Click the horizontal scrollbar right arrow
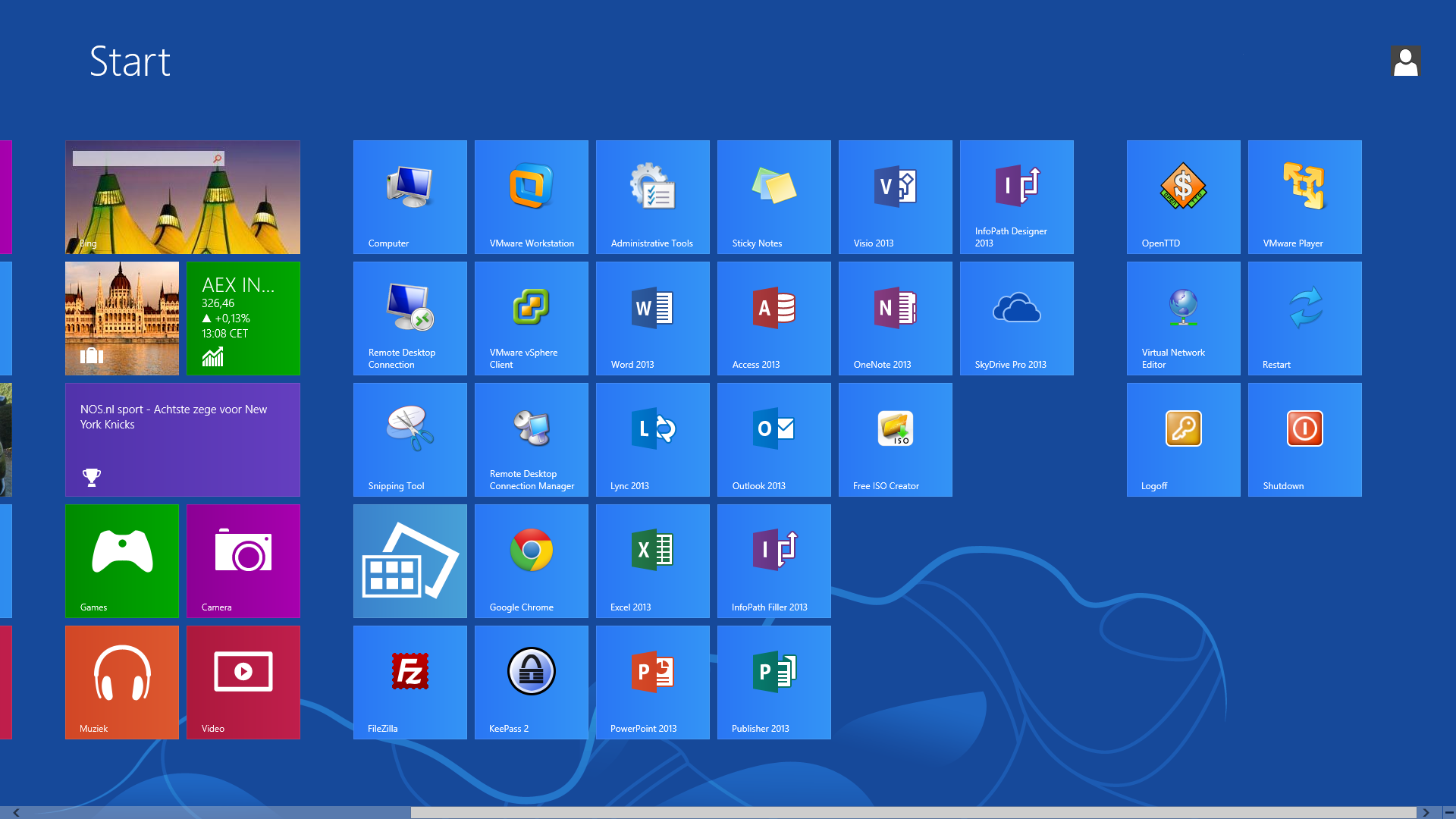The image size is (1456, 819). 1426,812
